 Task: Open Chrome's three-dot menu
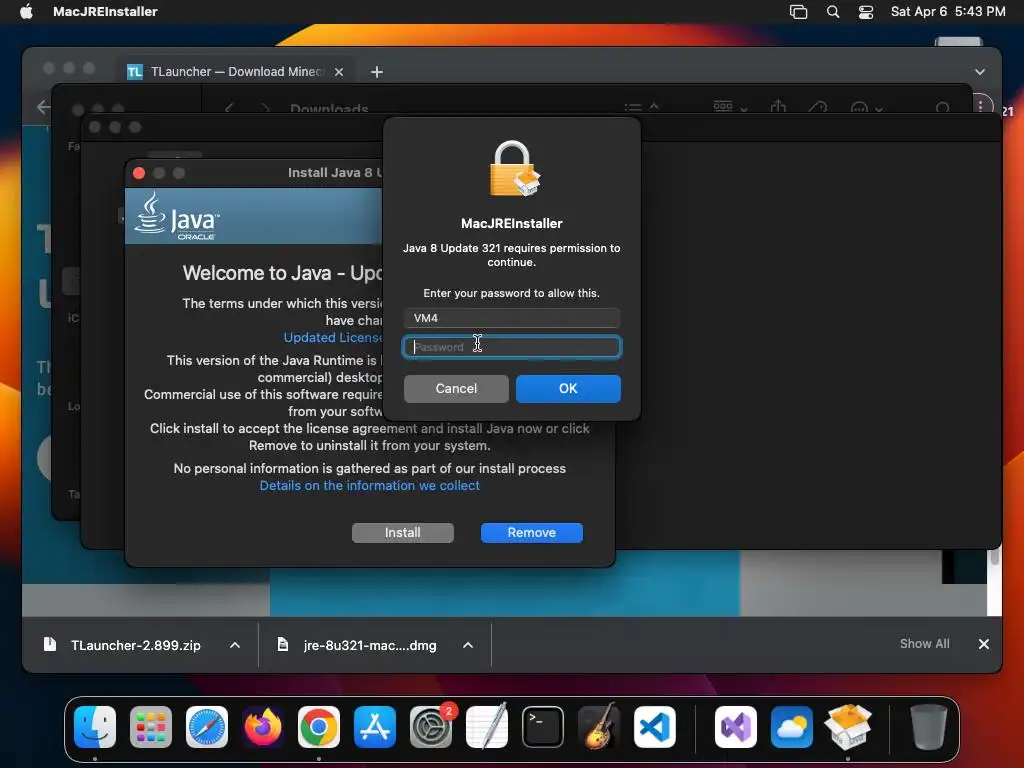pyautogui.click(x=980, y=106)
